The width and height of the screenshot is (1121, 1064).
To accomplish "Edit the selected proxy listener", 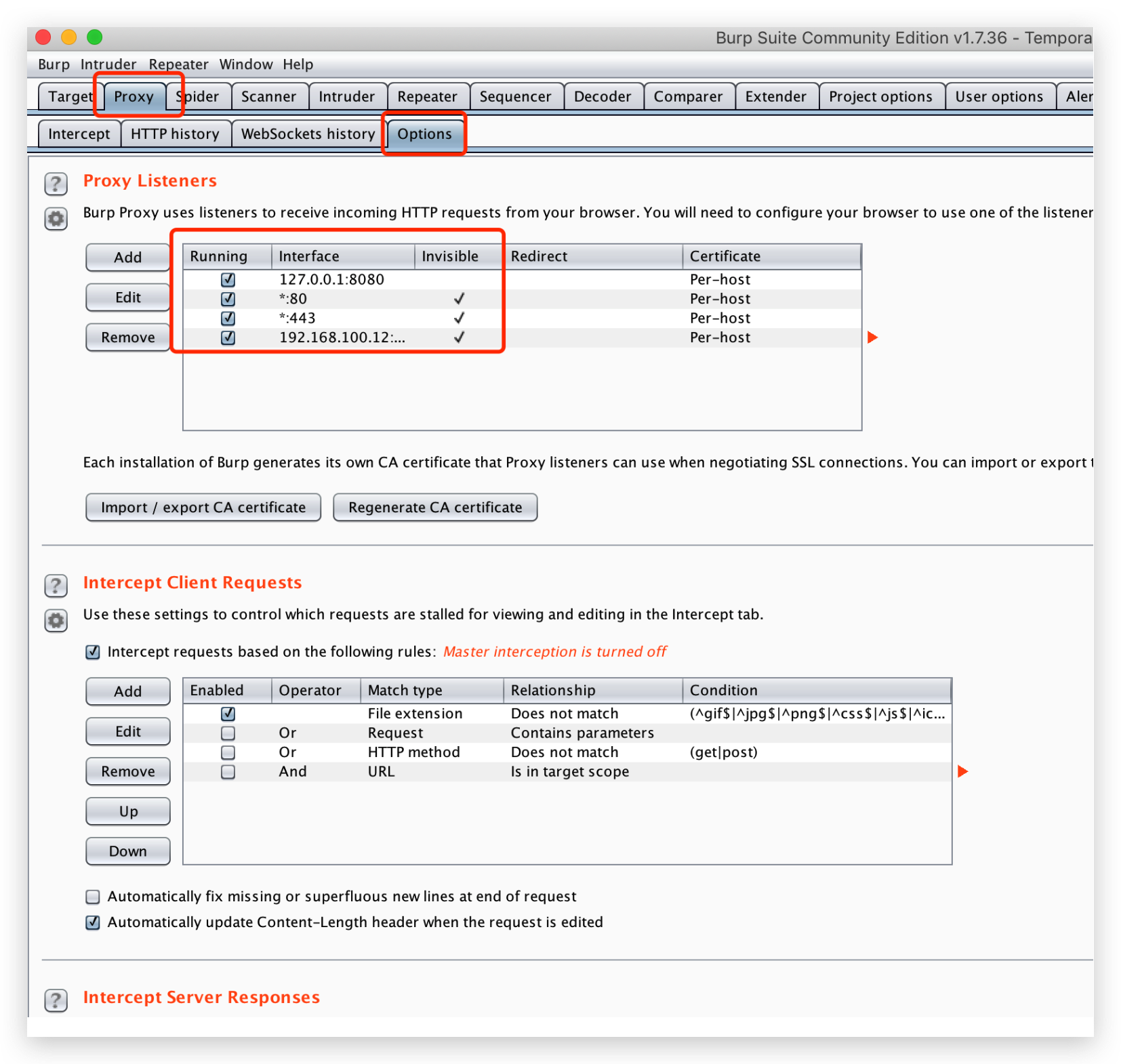I will (128, 298).
